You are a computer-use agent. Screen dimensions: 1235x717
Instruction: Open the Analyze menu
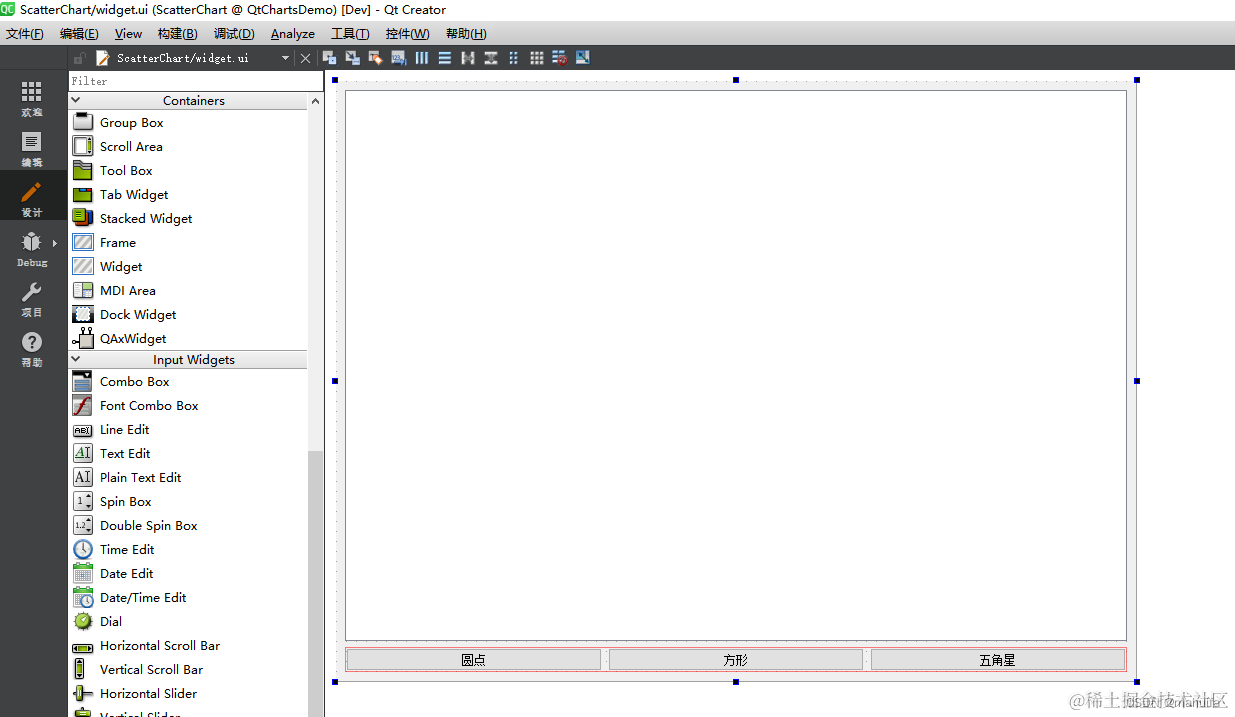click(293, 34)
